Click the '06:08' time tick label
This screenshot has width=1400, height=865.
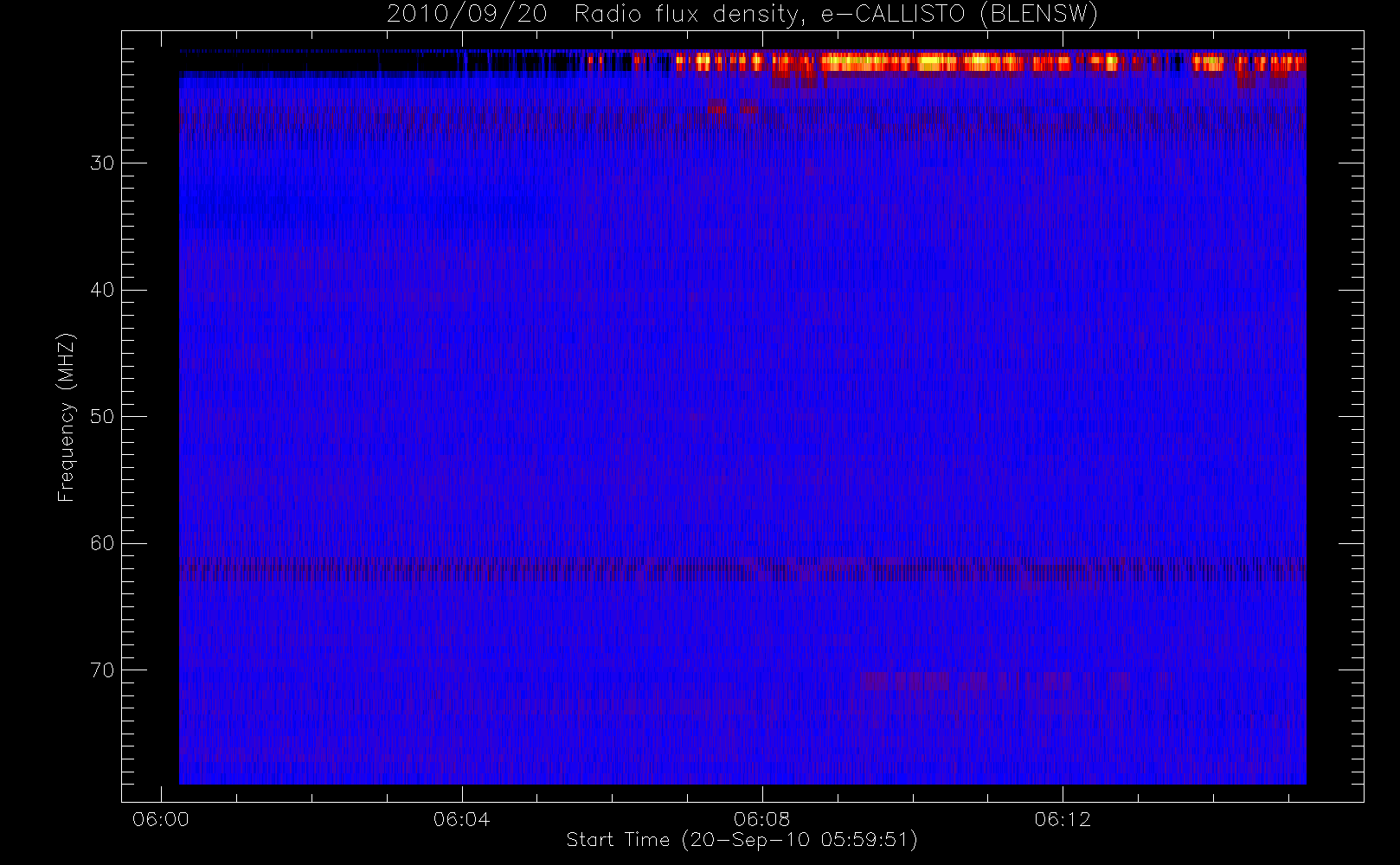tap(761, 818)
